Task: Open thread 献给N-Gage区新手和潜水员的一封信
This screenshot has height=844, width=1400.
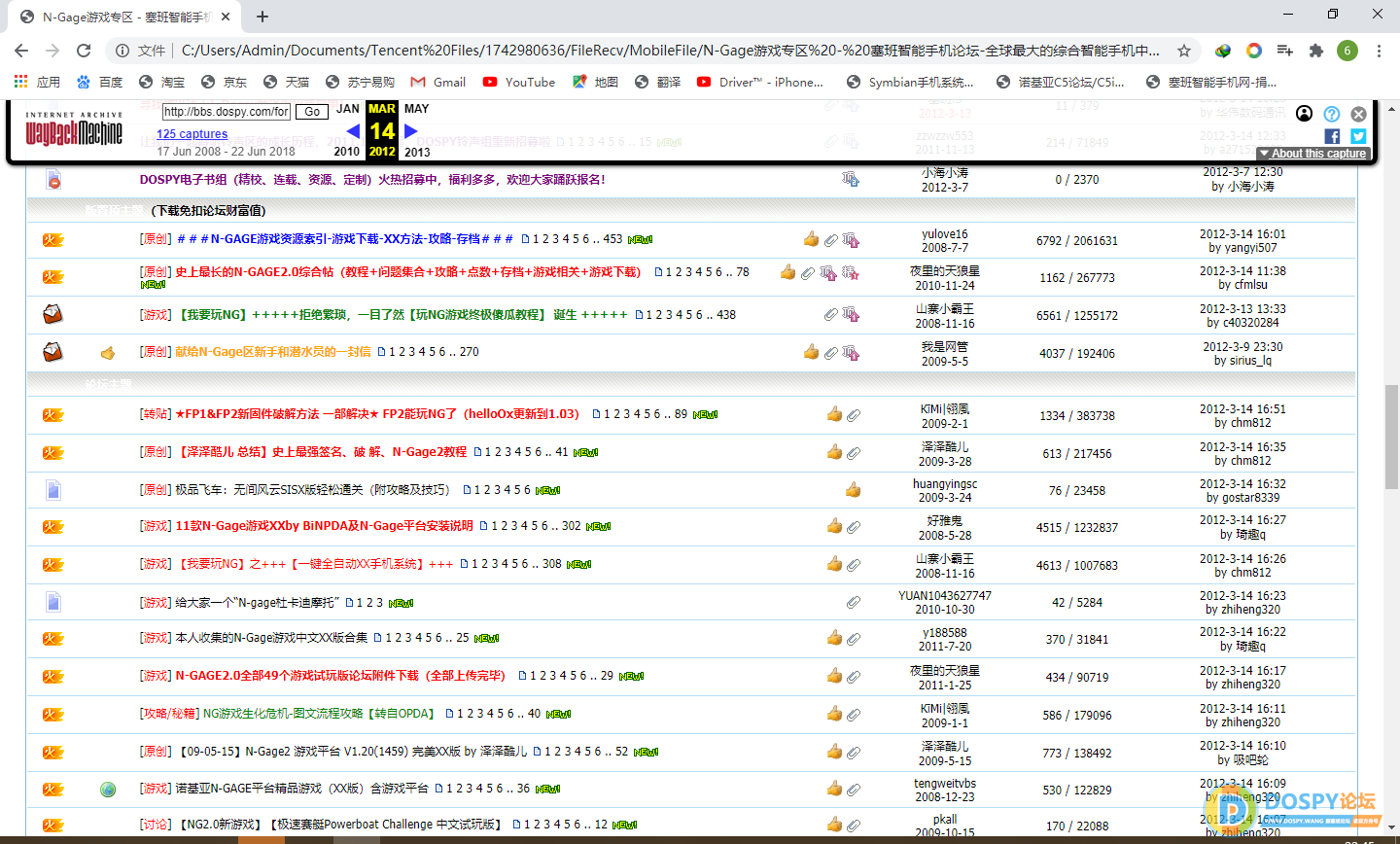Action: 273,352
